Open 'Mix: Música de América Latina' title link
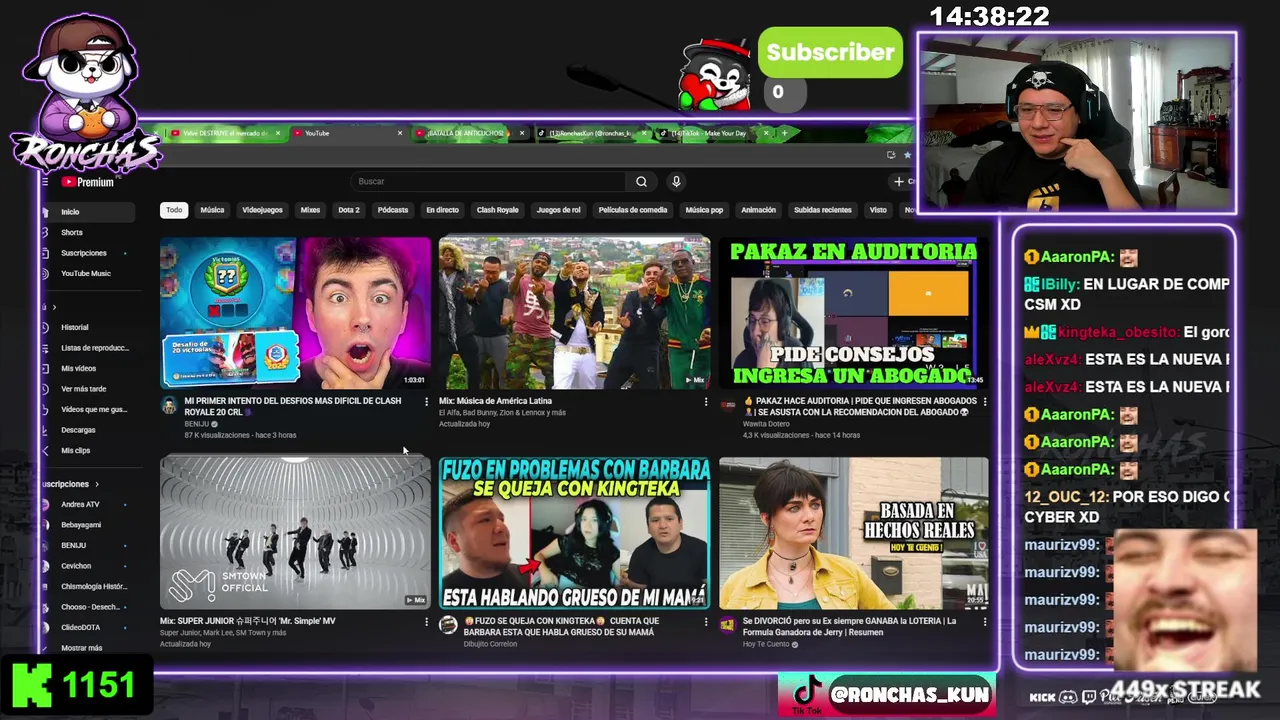The image size is (1280, 720). coord(495,401)
